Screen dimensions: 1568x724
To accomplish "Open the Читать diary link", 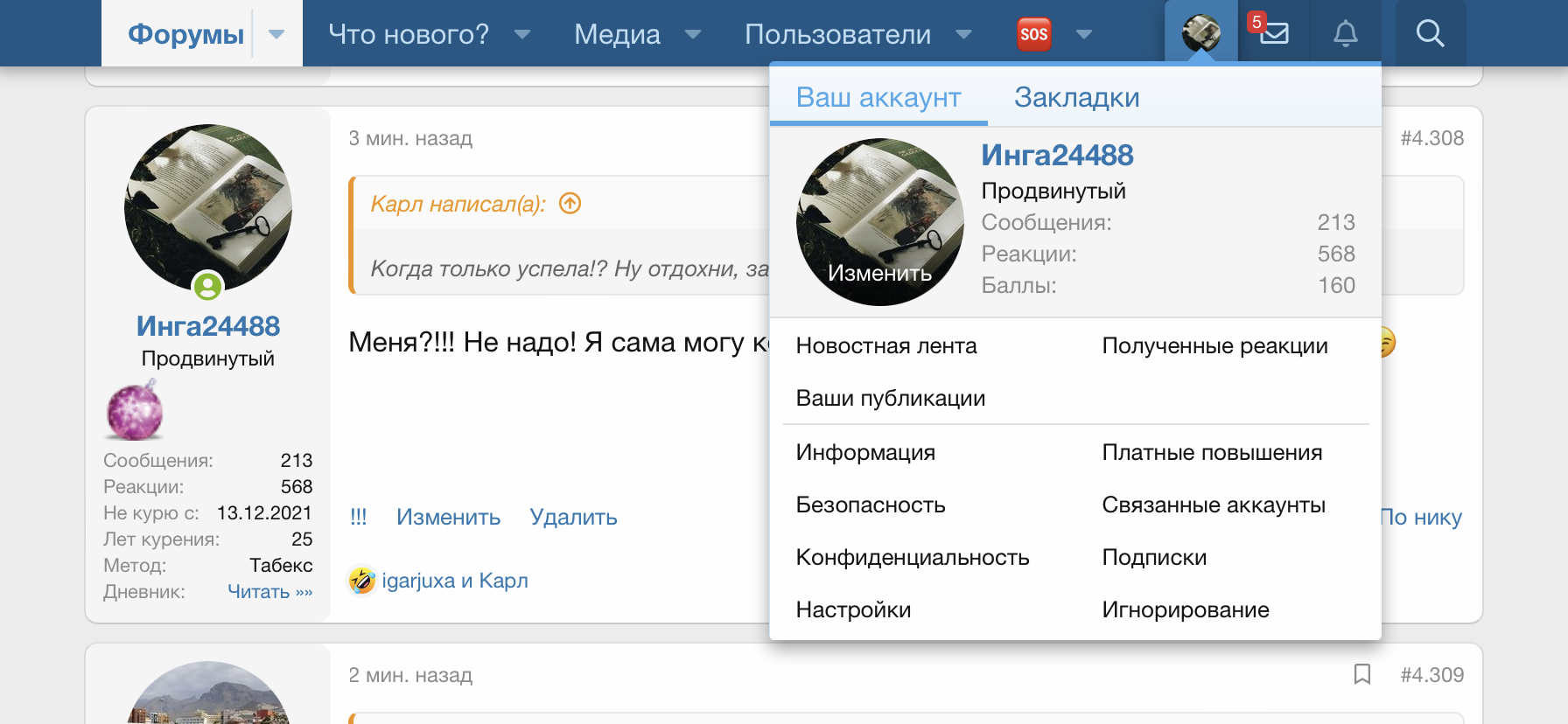I will point(269,592).
